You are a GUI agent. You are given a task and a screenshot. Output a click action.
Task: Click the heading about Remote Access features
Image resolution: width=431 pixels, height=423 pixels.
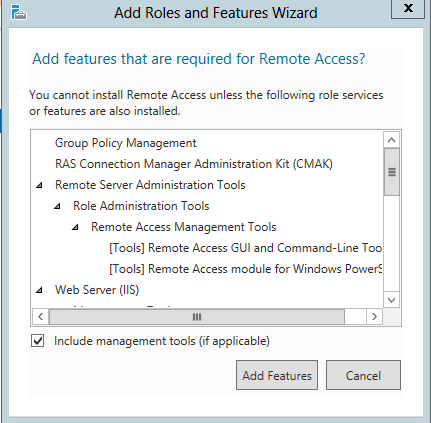click(x=199, y=59)
